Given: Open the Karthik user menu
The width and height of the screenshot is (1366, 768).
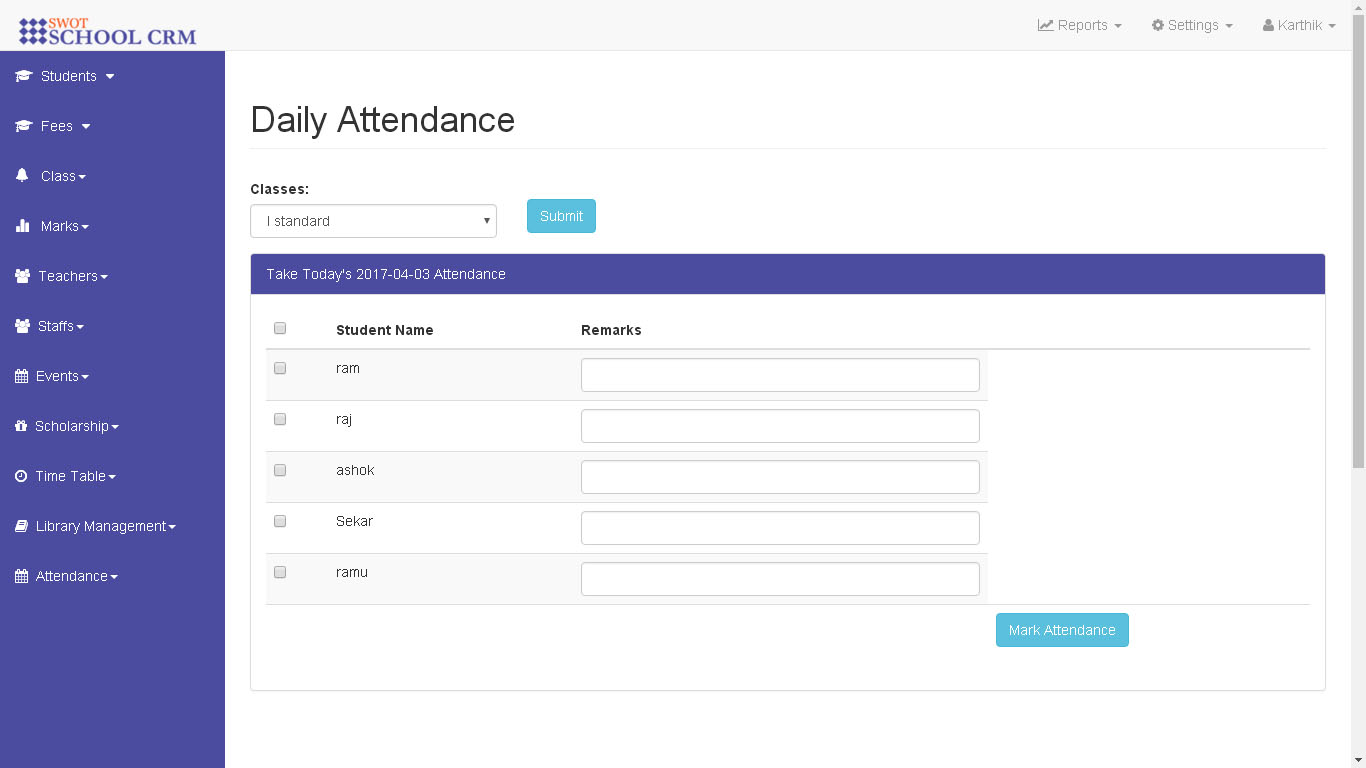Looking at the screenshot, I should pos(1299,25).
